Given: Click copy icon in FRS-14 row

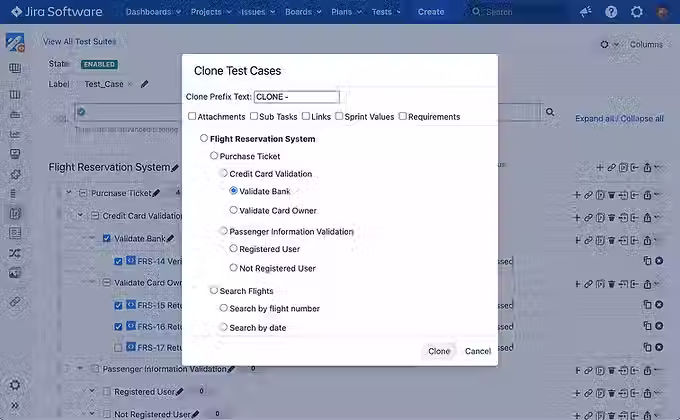Looking at the screenshot, I should tap(647, 260).
